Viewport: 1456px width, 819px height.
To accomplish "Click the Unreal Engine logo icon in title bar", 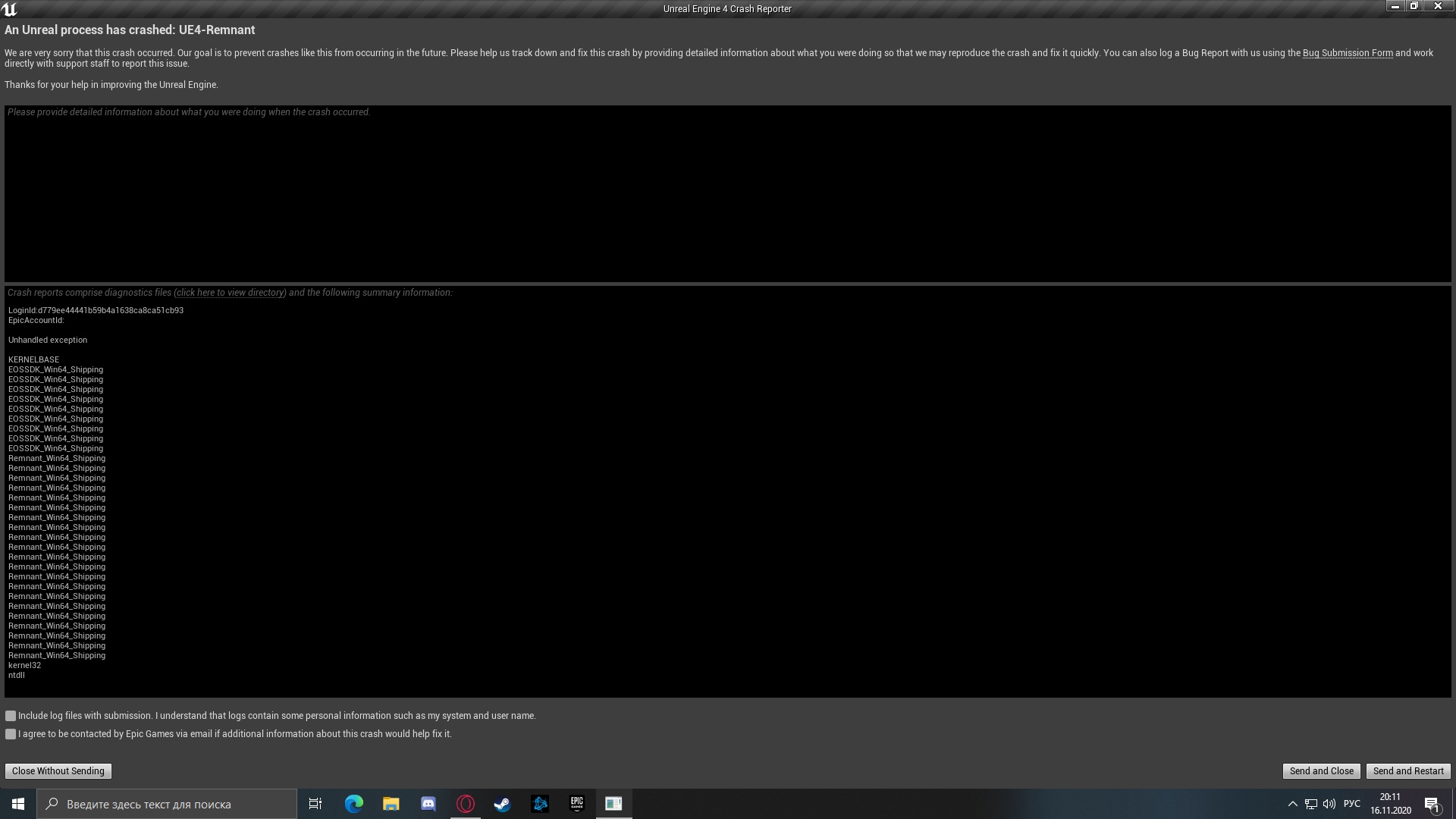I will [x=9, y=9].
